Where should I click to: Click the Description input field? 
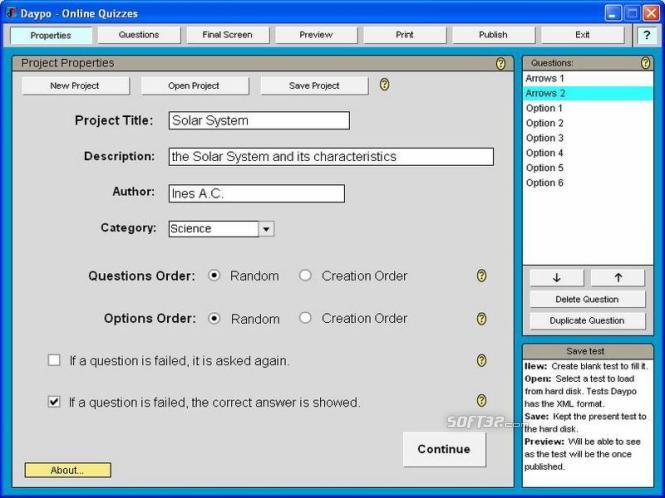331,157
